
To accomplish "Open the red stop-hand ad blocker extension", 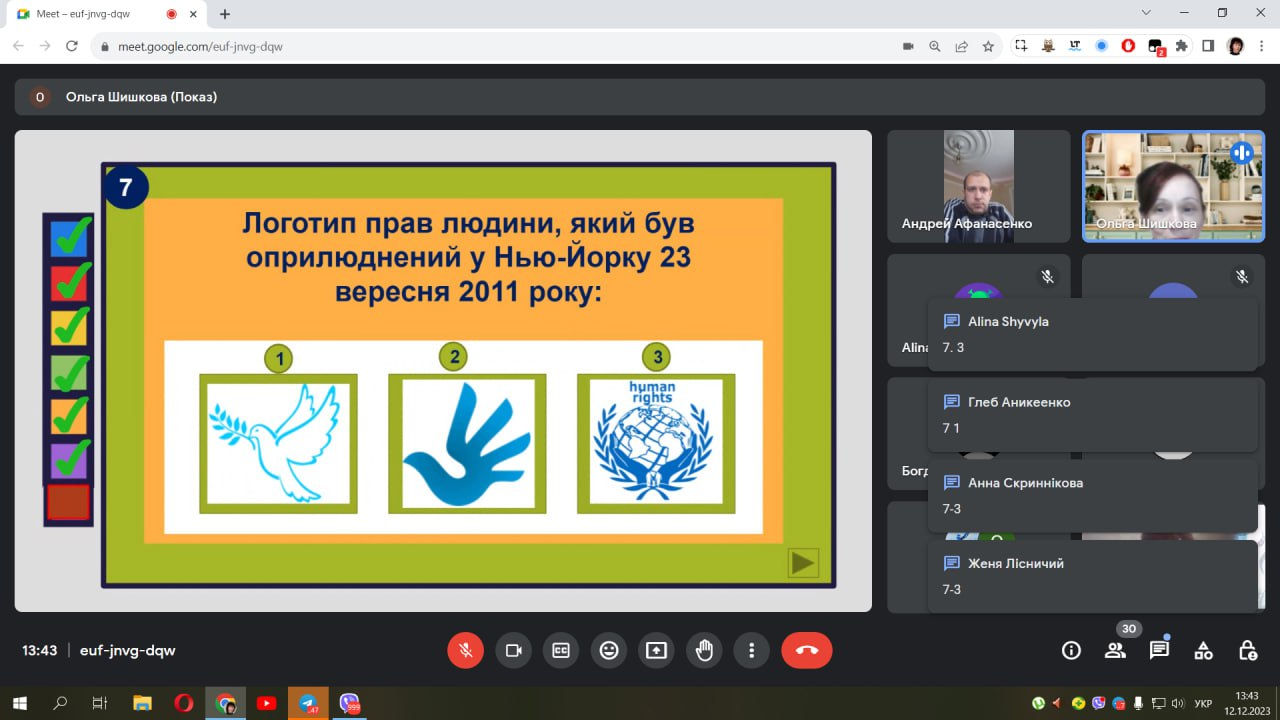I will [1129, 46].
